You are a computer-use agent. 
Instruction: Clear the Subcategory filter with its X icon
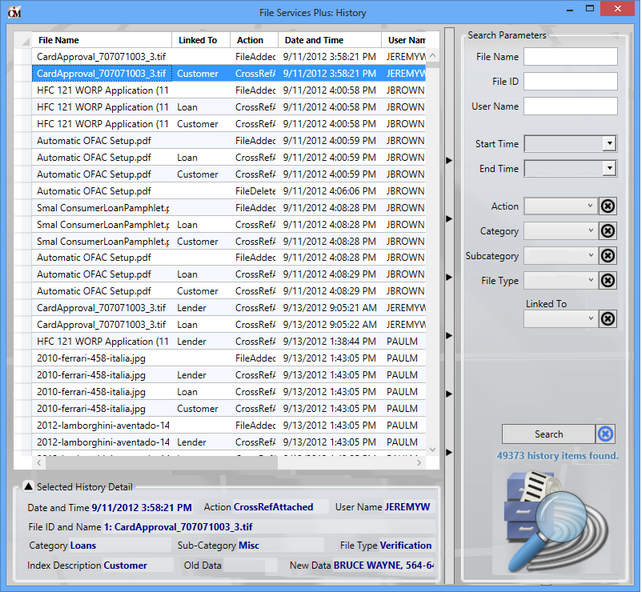point(607,257)
